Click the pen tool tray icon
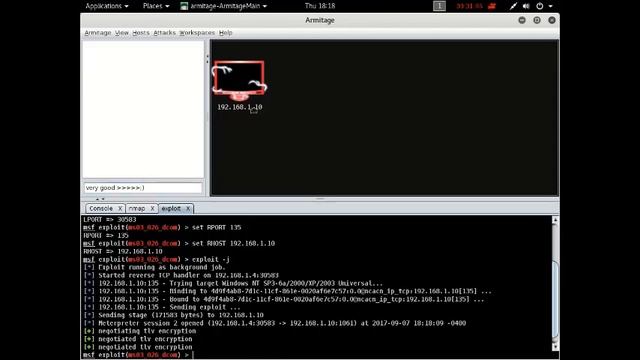Viewport: 640px width, 360px height. [513, 6]
